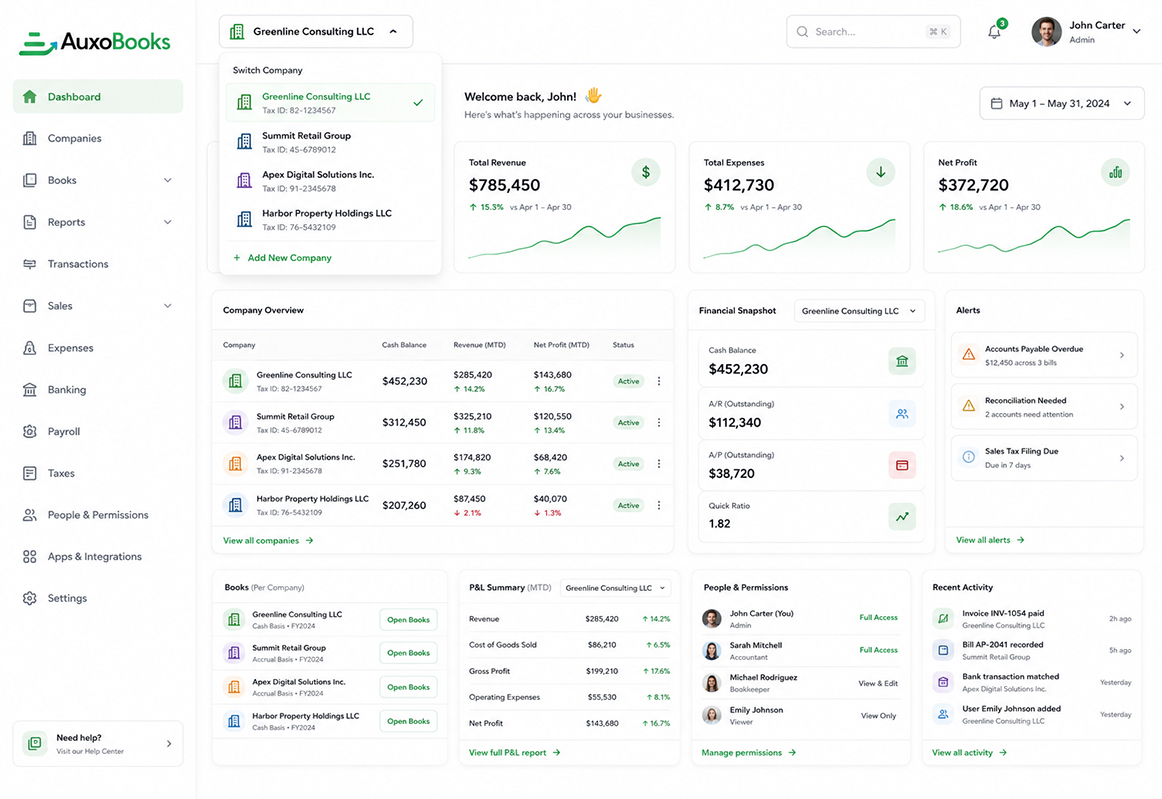
Task: Click the A/R Outstanding people icon
Action: click(x=902, y=414)
